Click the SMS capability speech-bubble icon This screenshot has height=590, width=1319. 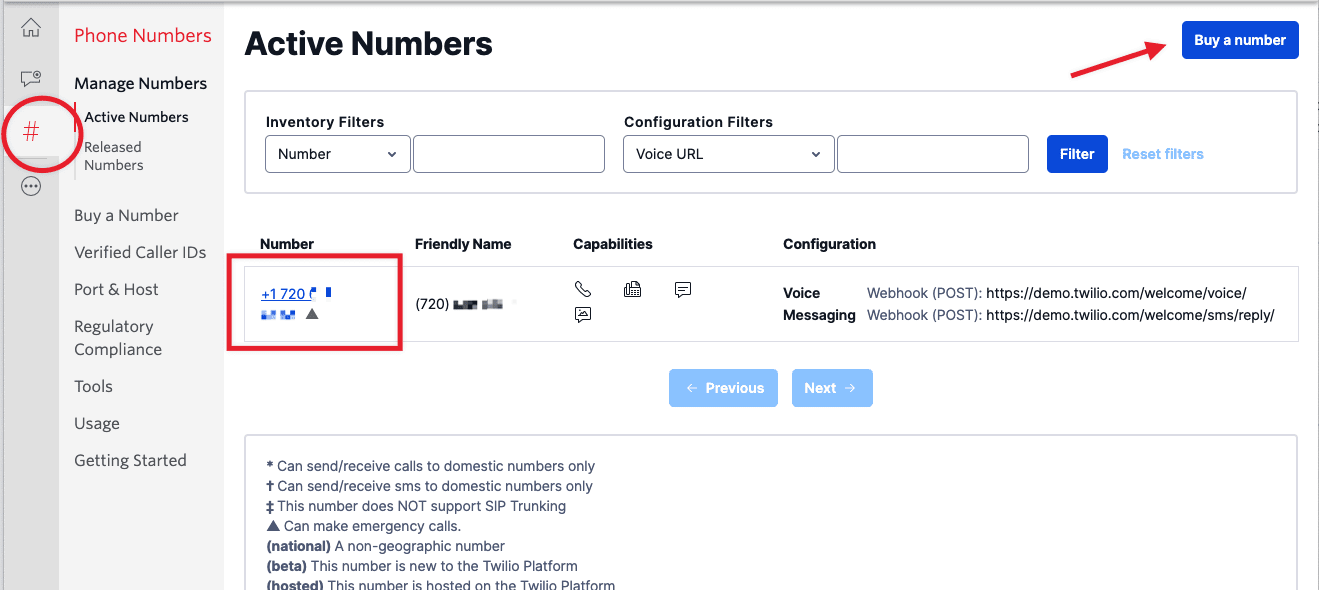pos(682,289)
